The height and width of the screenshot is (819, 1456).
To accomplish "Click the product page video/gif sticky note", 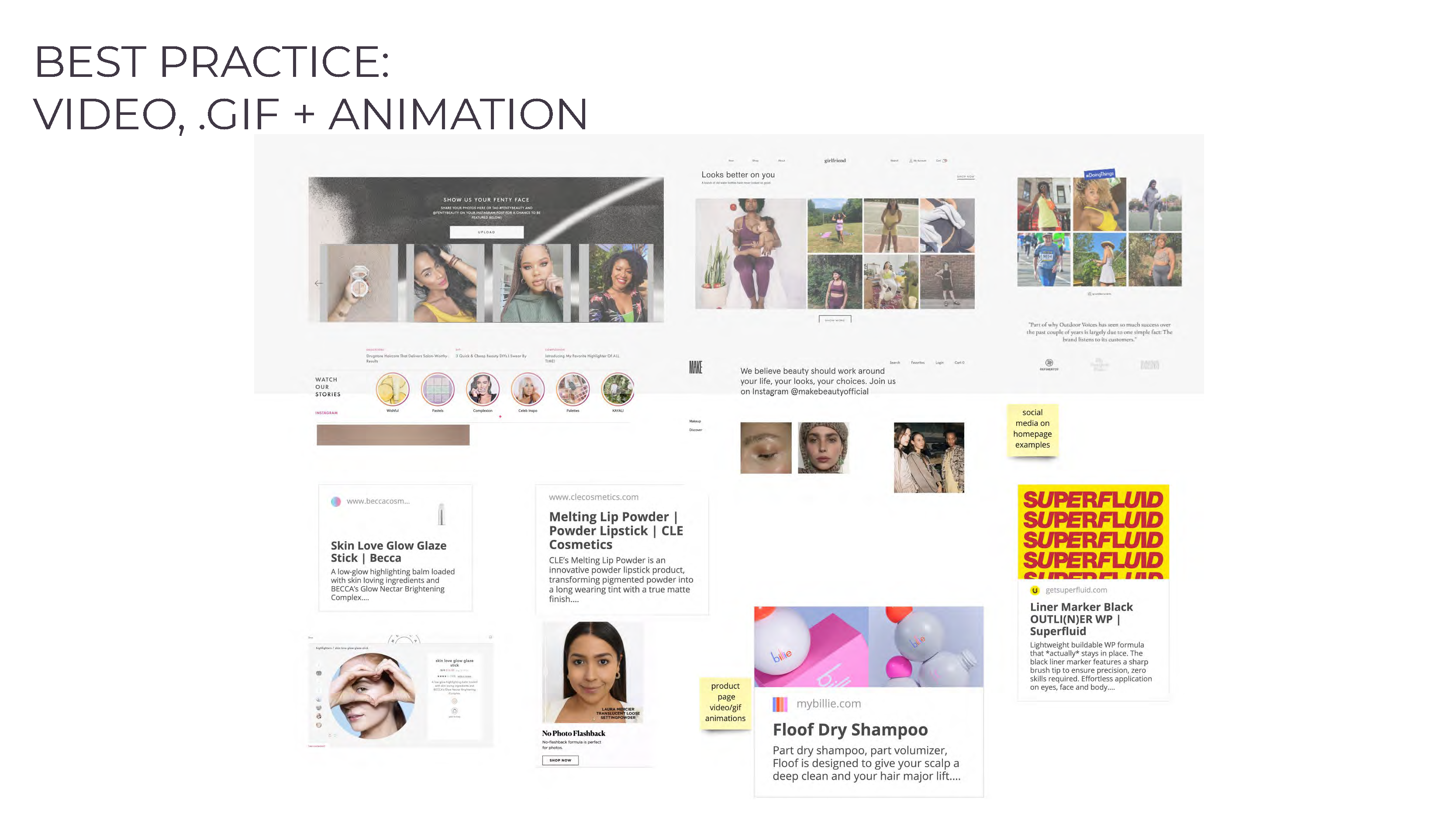I will (725, 702).
